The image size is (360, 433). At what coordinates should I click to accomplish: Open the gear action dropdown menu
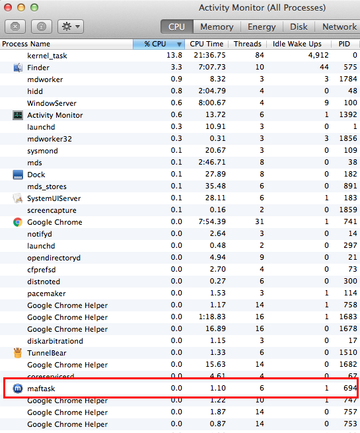(x=70, y=26)
